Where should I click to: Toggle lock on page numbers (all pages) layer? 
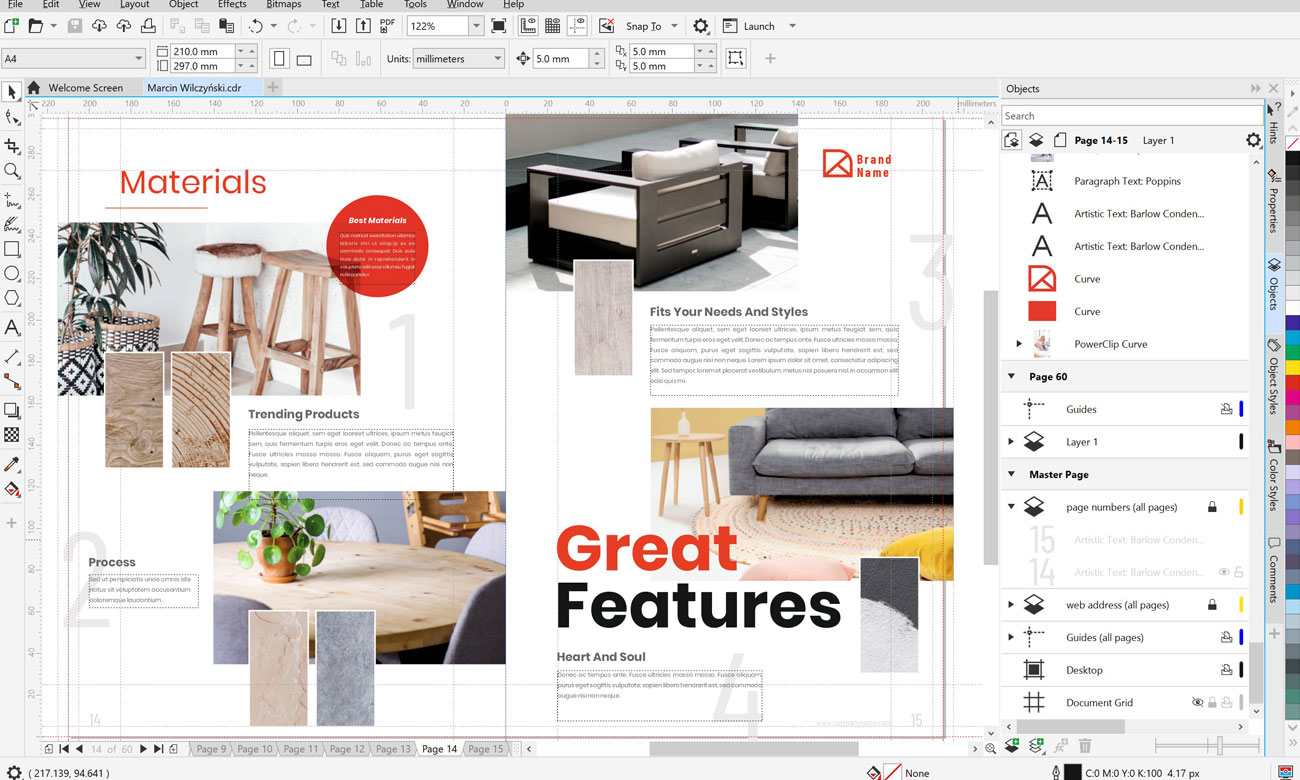(x=1212, y=507)
